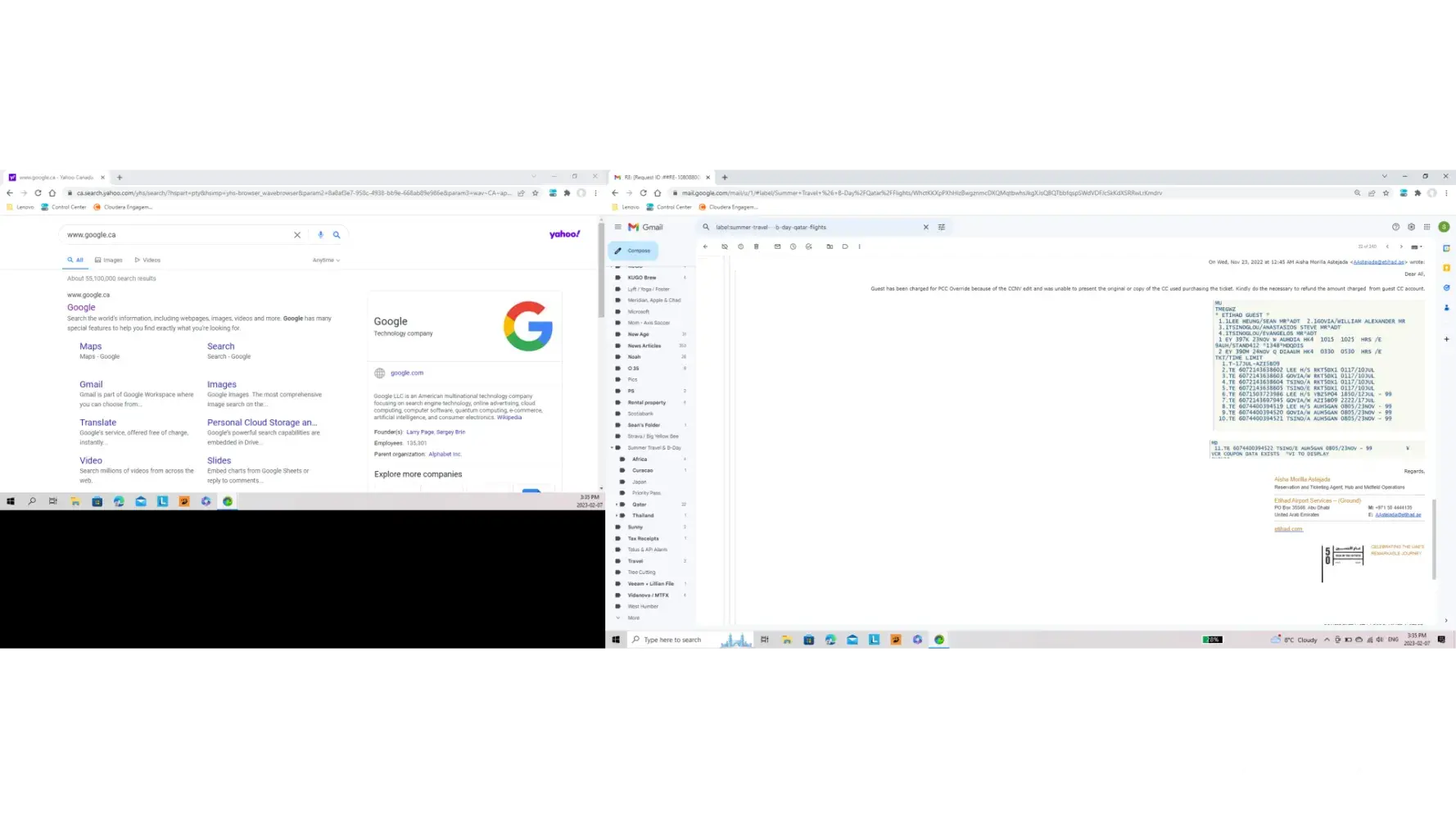Open the Wikipedia link

509,418
